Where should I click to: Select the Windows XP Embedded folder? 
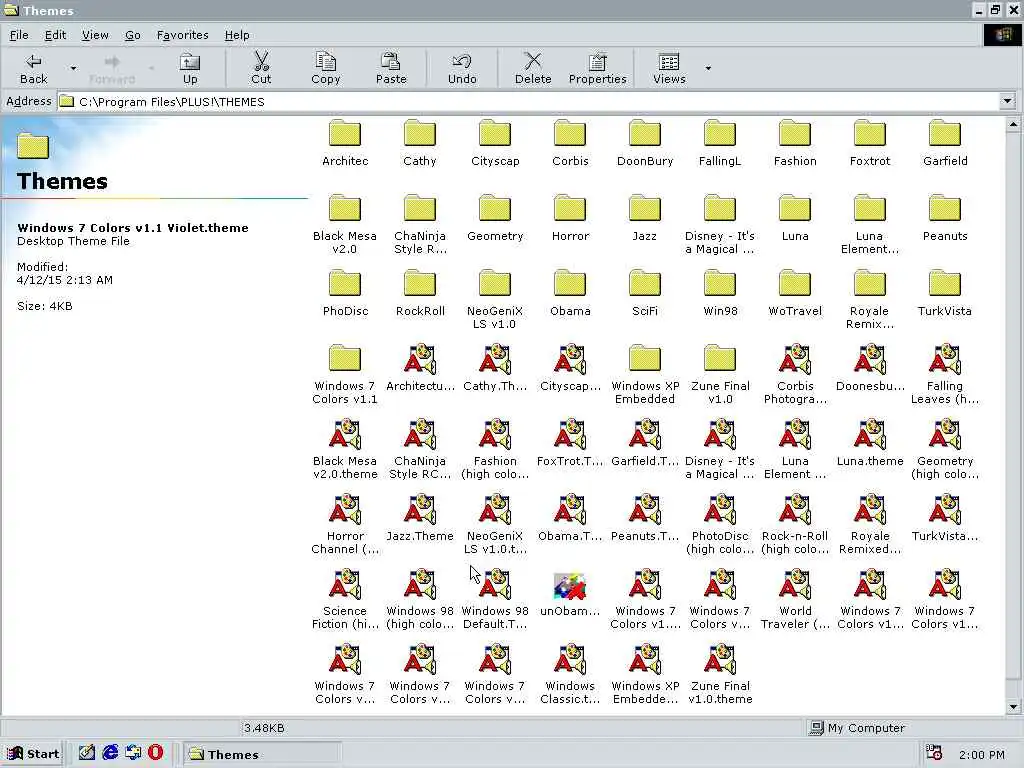645,375
